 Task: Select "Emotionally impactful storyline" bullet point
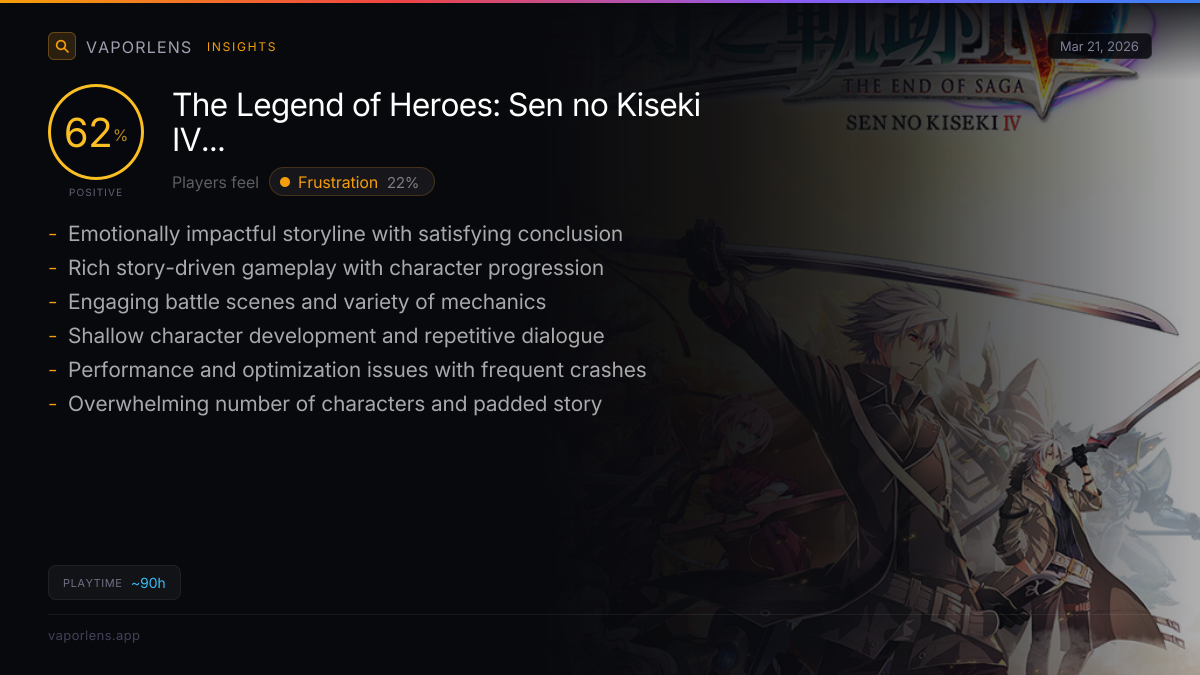(345, 234)
